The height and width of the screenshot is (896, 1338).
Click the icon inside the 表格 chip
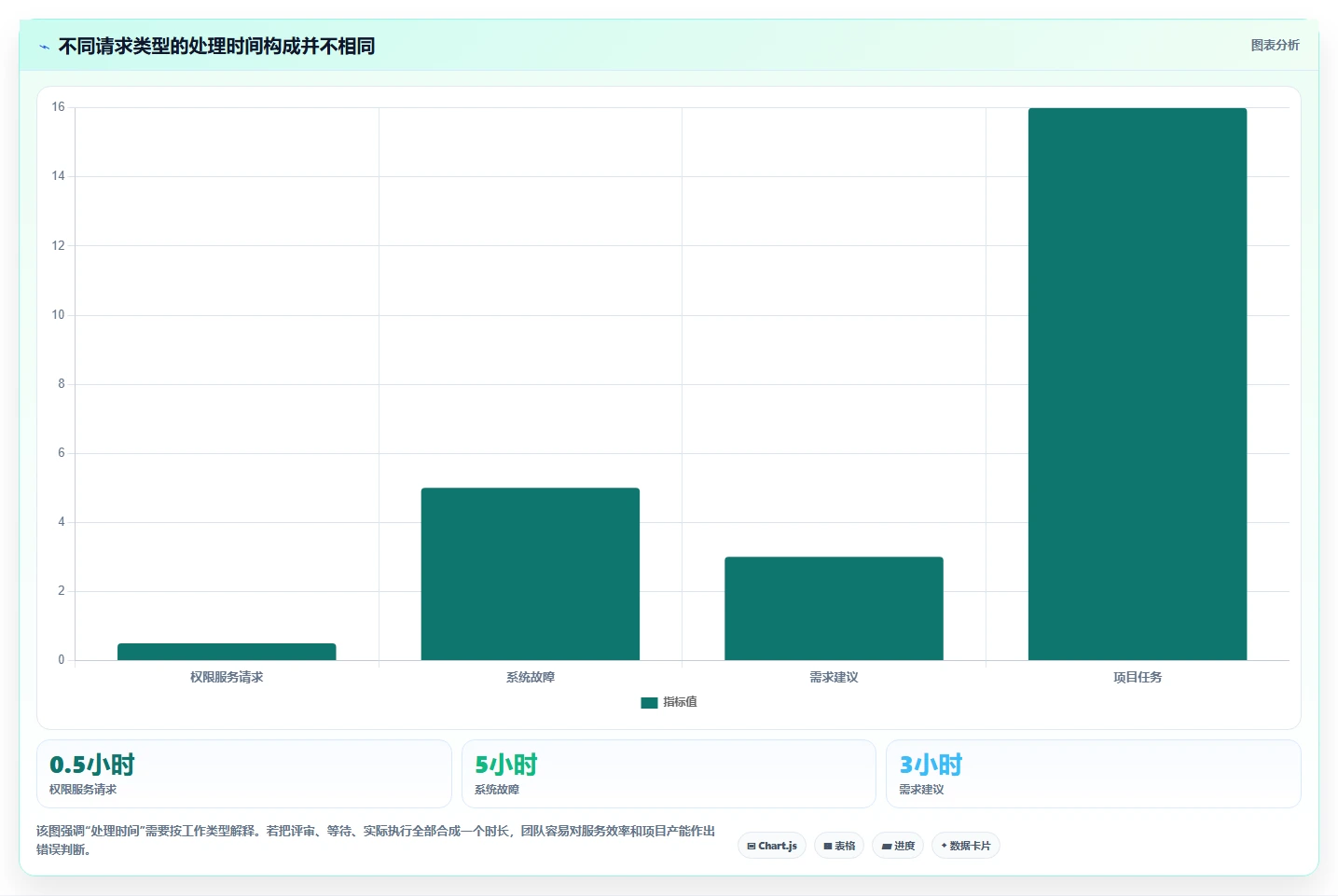(828, 847)
